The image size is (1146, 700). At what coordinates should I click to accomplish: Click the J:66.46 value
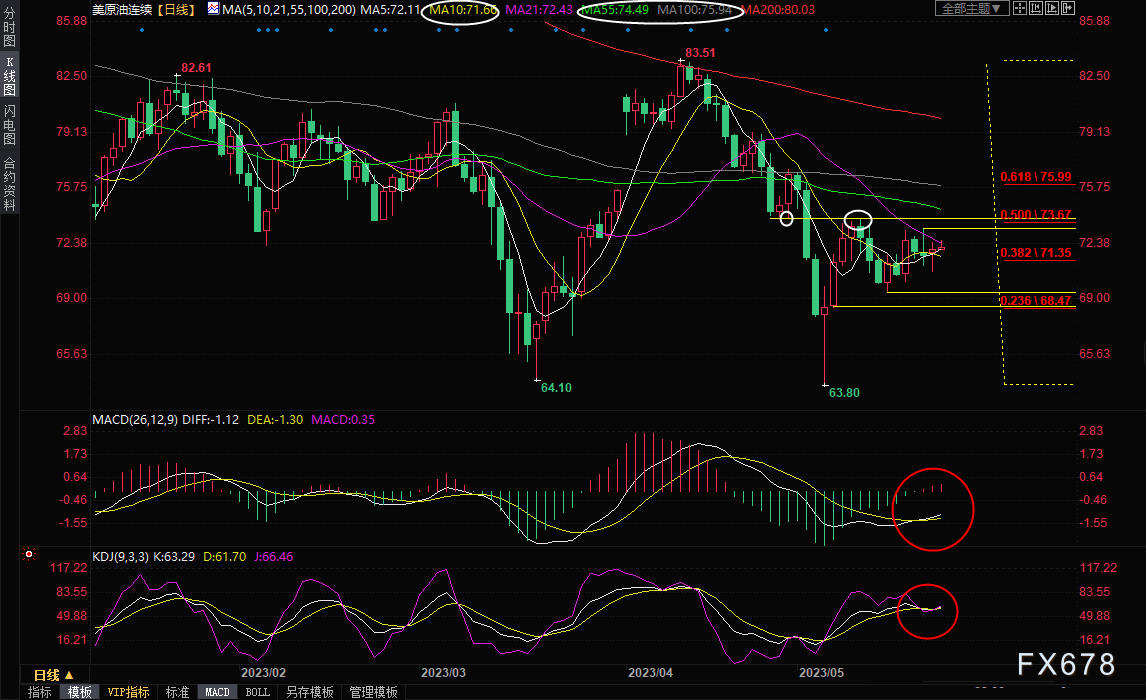273,557
